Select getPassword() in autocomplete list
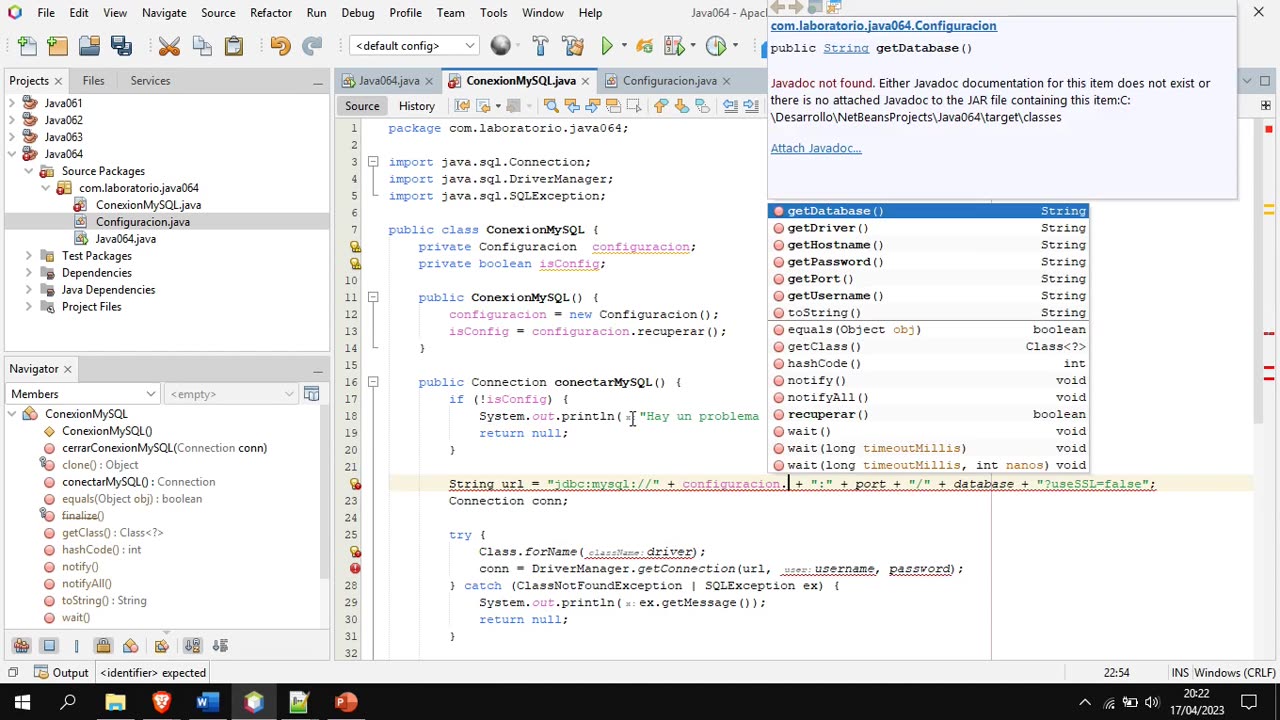 928,262
